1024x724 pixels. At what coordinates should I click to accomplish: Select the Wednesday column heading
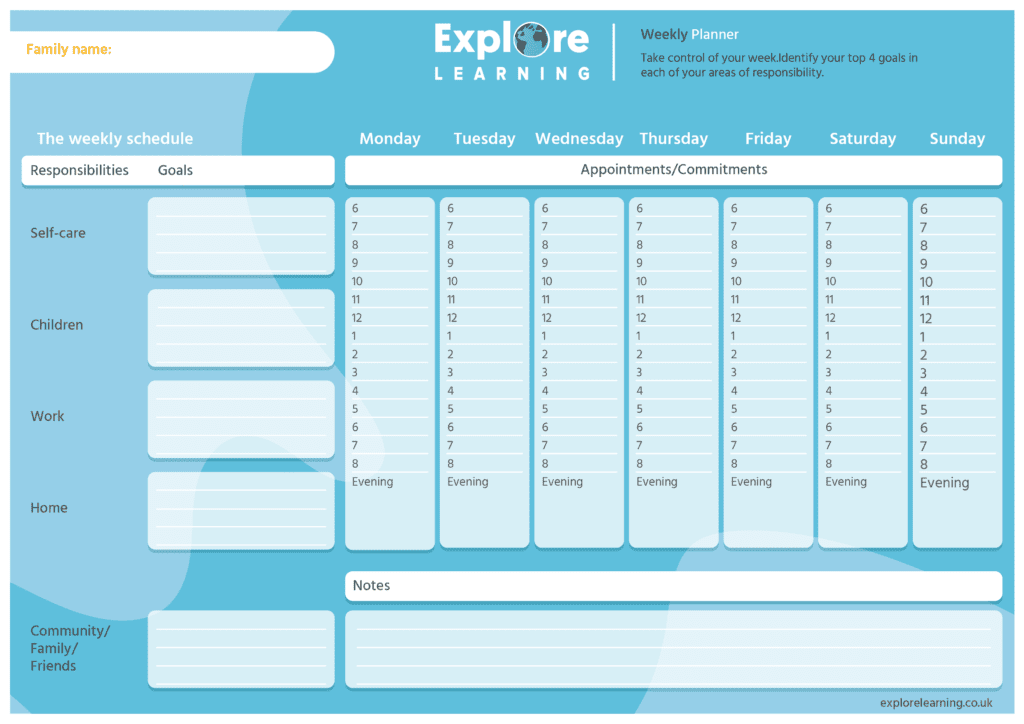pyautogui.click(x=579, y=138)
